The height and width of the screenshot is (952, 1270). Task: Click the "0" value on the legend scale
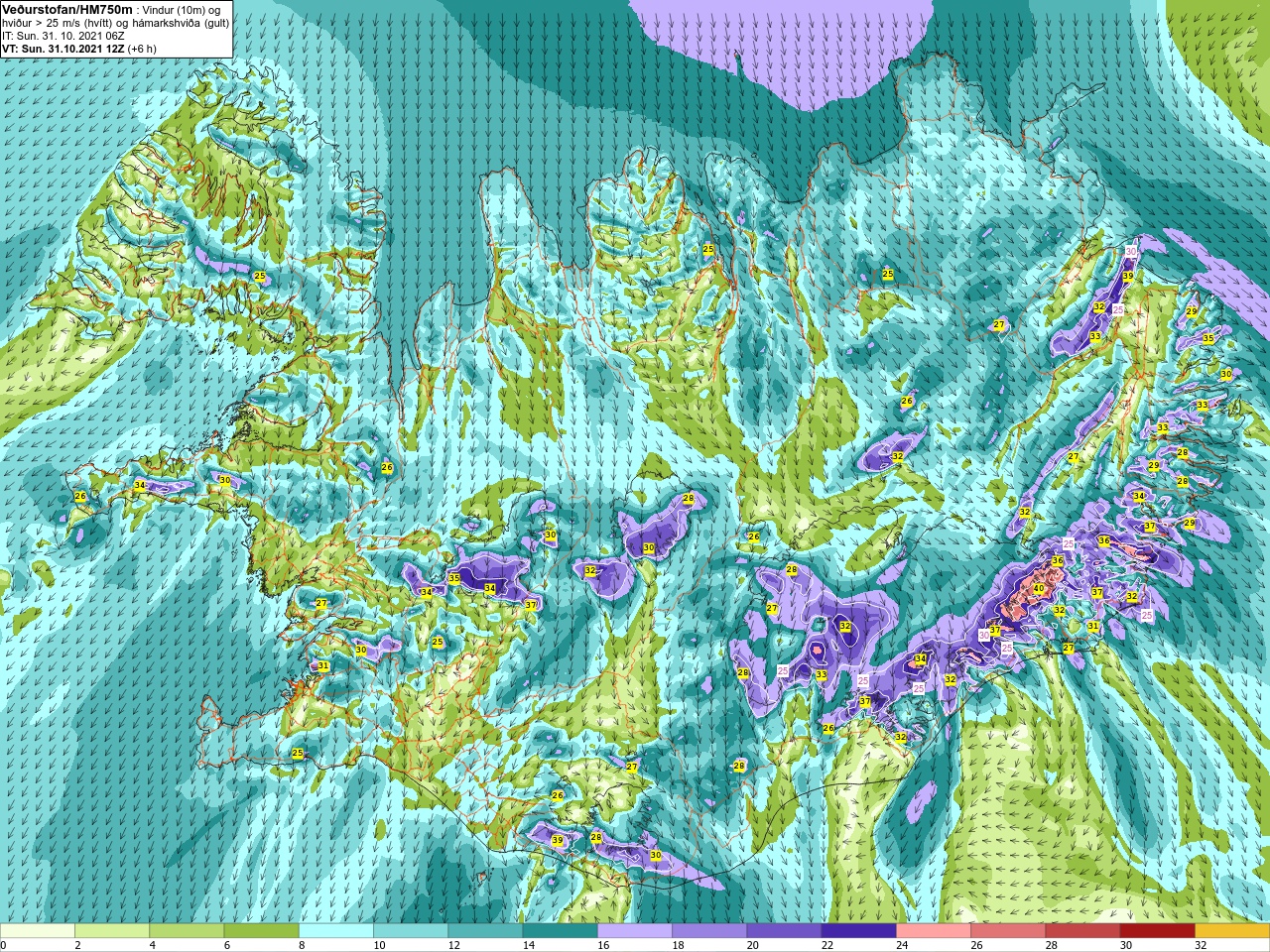click(4, 945)
